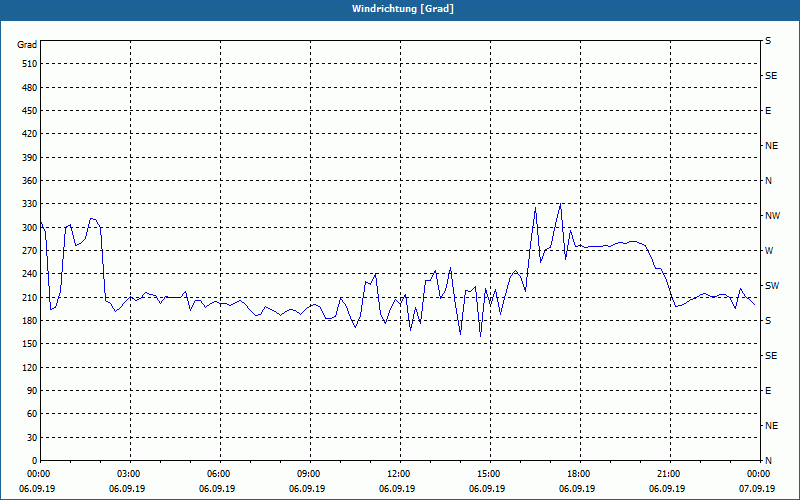
Task: Select the 300 y-axis value
Action: tap(30, 228)
